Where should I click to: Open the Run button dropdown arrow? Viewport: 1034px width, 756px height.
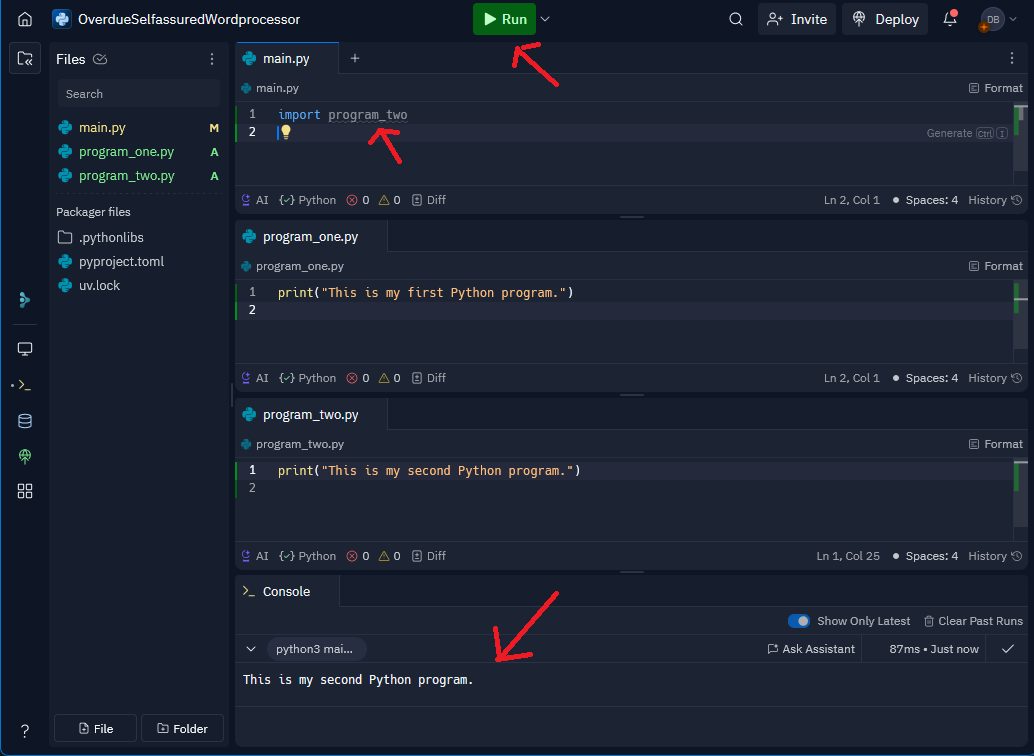(545, 19)
